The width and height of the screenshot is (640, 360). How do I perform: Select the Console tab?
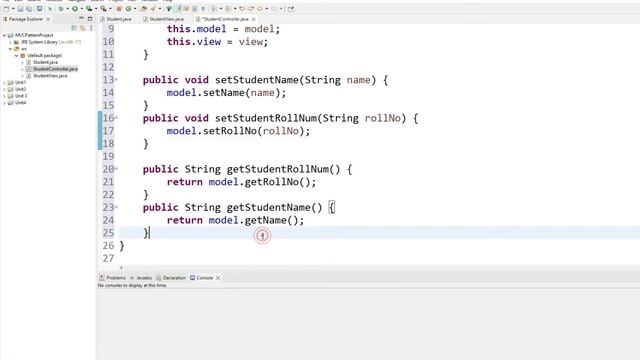(202, 278)
